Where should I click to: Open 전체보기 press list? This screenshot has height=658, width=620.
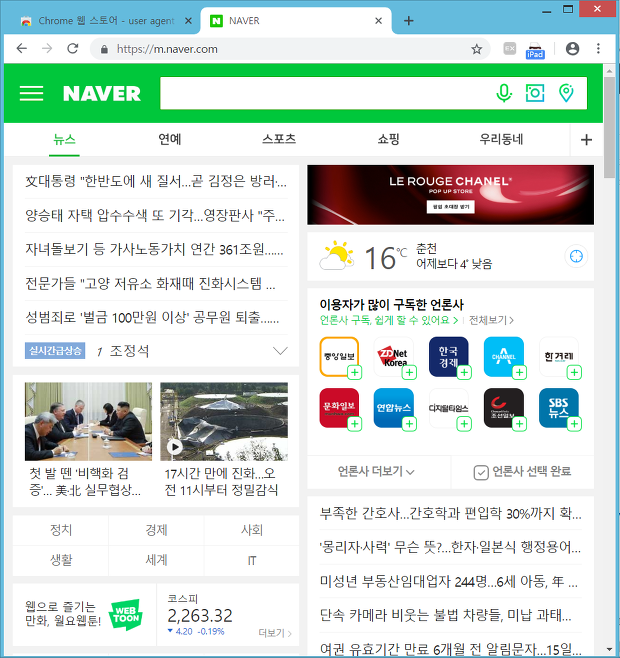coord(491,321)
